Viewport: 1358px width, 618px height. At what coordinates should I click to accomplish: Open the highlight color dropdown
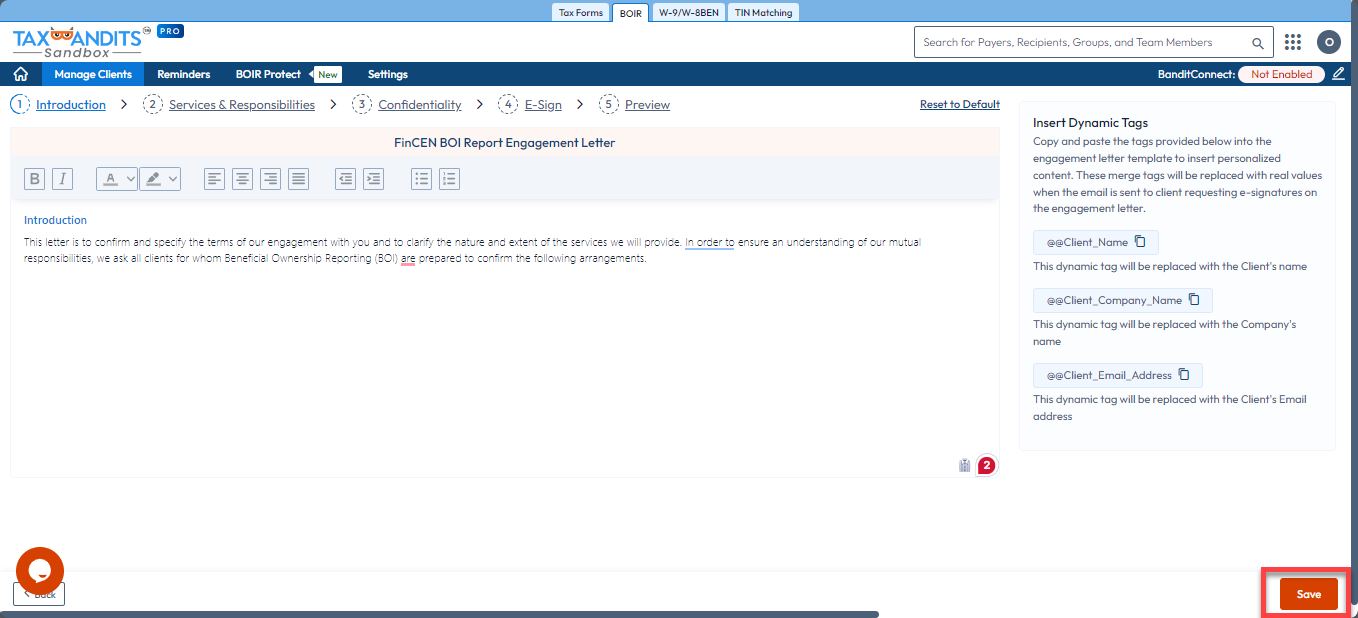[x=160, y=179]
